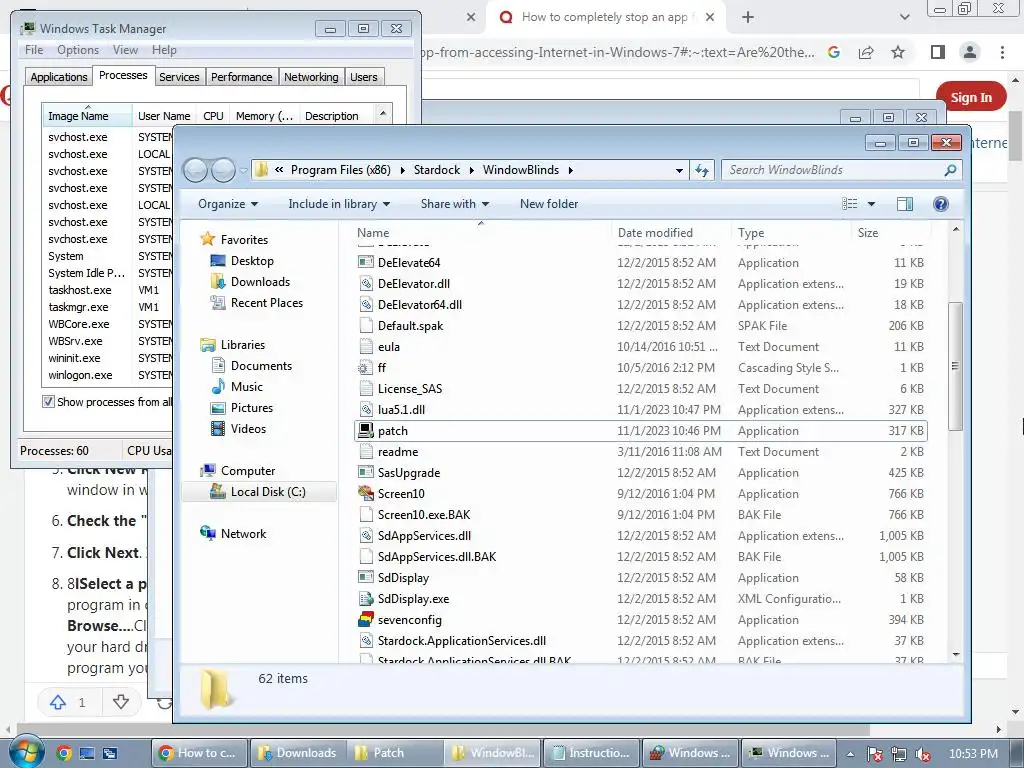Click the downvote arrow on the Quora answer
Viewport: 1024px width, 768px height.
(121, 702)
